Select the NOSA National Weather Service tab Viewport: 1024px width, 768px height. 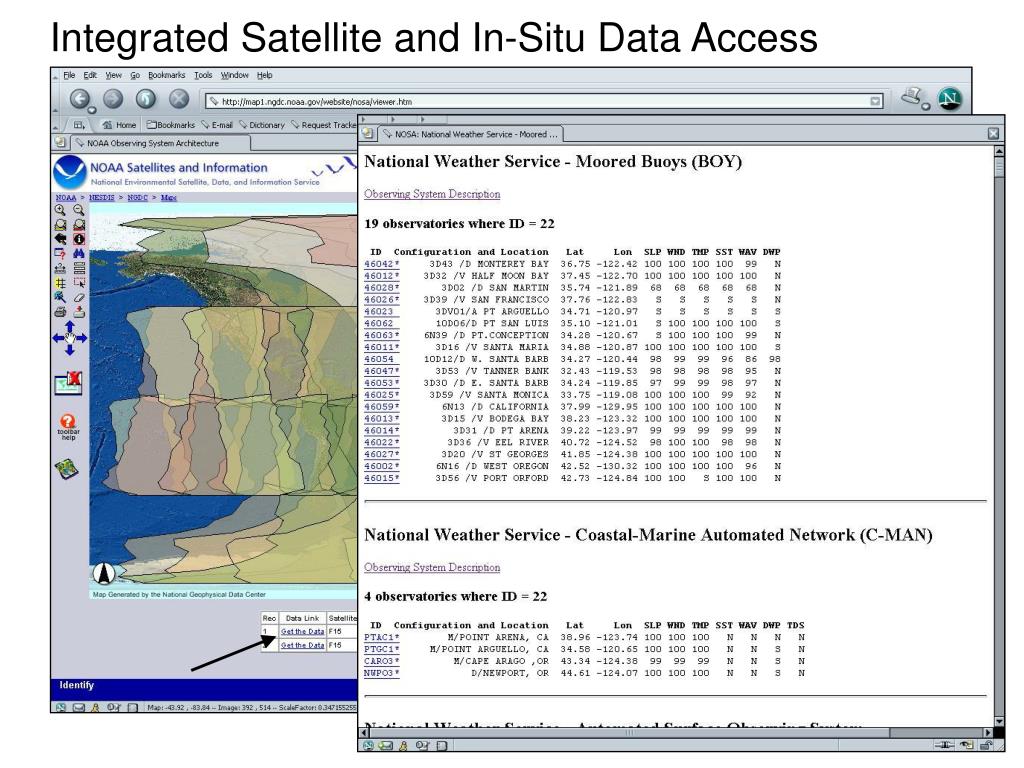[471, 134]
